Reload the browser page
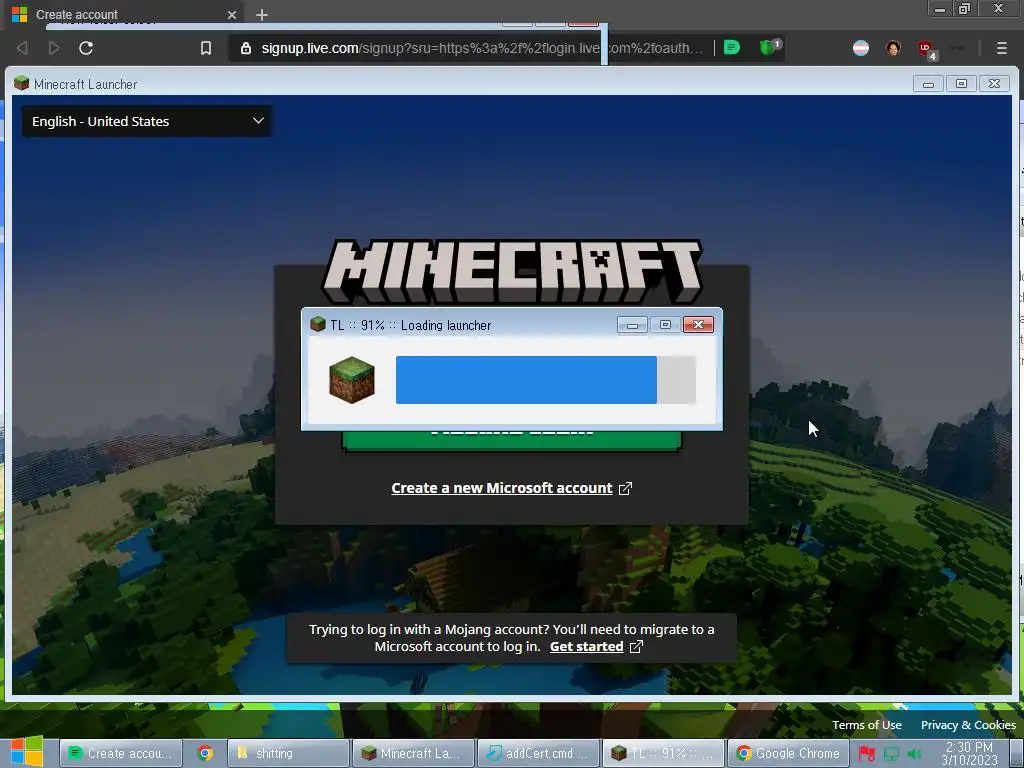Viewport: 1024px width, 768px height. 86,48
